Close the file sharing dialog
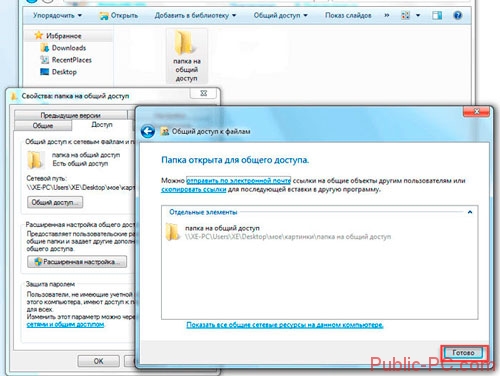 [476, 112]
